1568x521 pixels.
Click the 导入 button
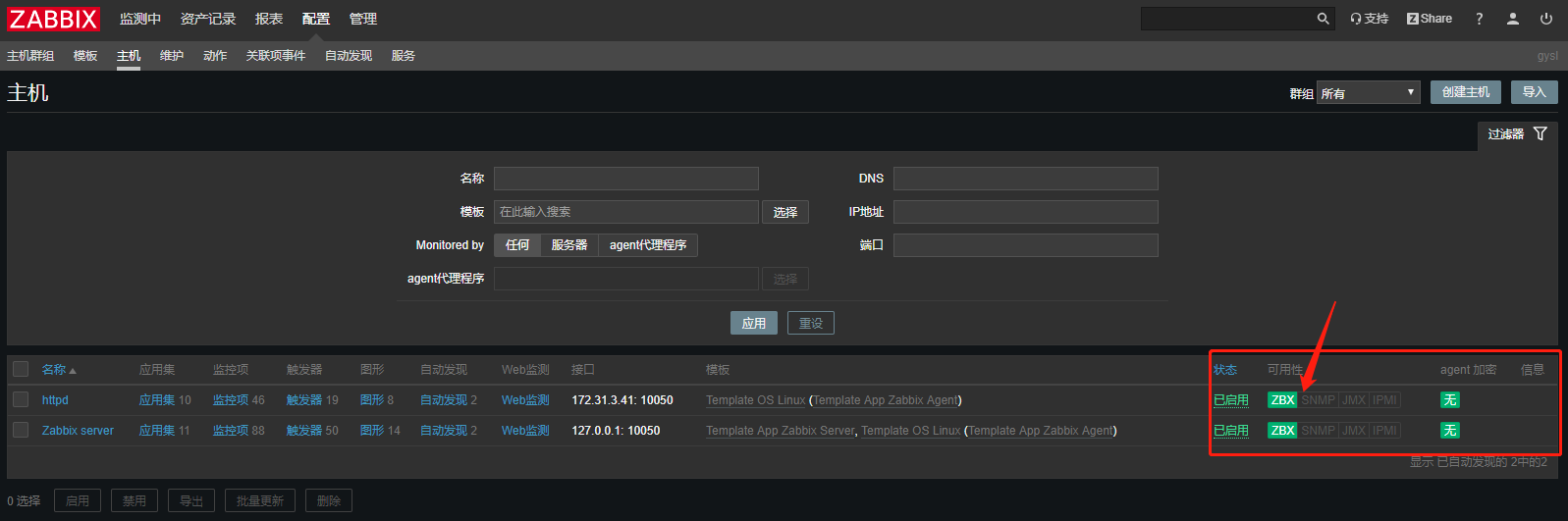click(1535, 92)
